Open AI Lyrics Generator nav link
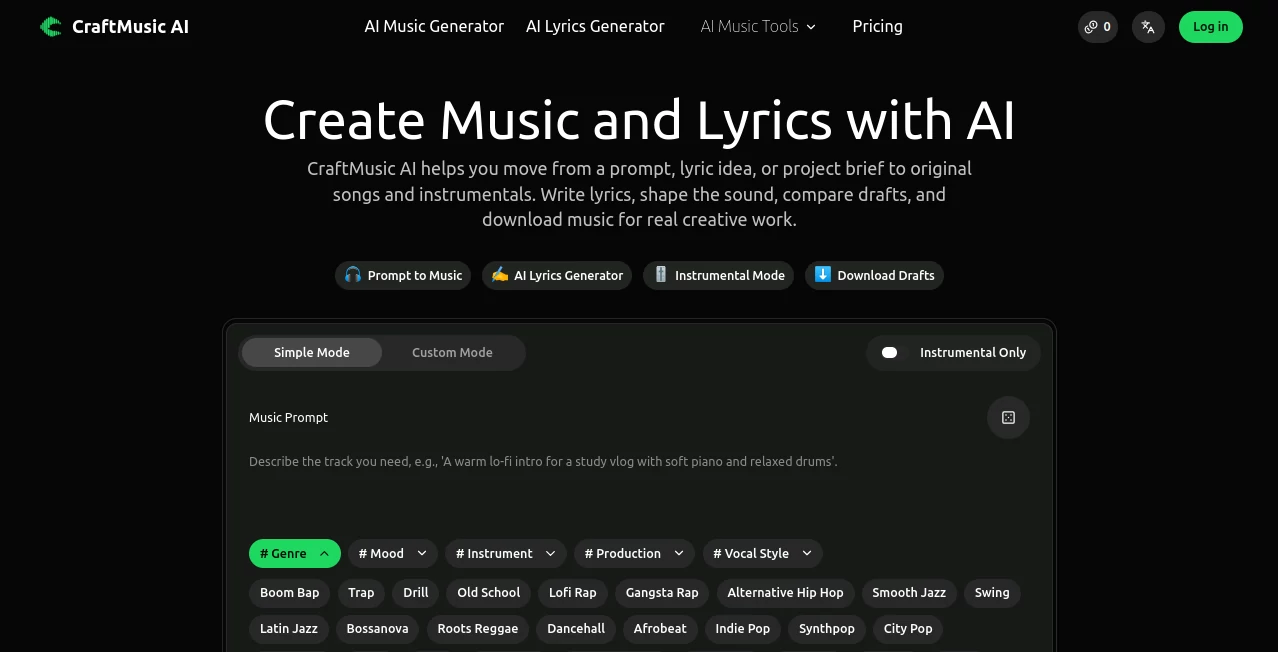1278x652 pixels. pyautogui.click(x=595, y=27)
